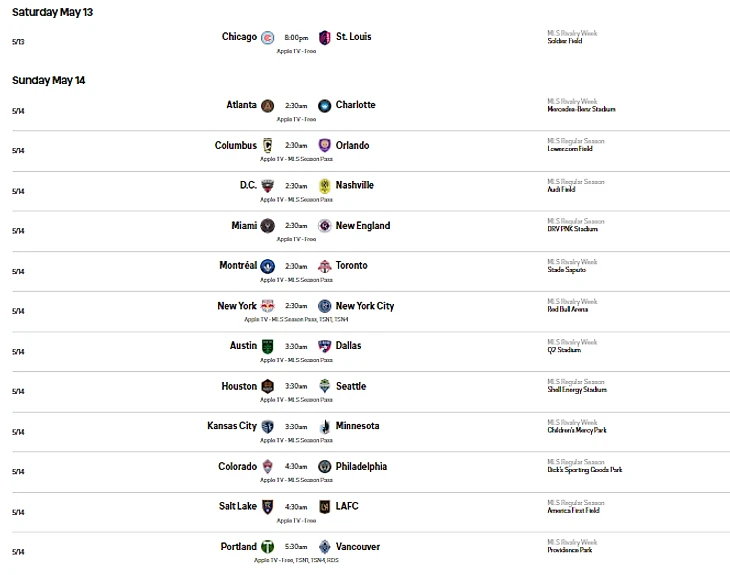Viewport: 730px width, 575px height.
Task: Click the 8:00pm Chicago vs St. Louis kickoff time
Action: click(x=296, y=38)
